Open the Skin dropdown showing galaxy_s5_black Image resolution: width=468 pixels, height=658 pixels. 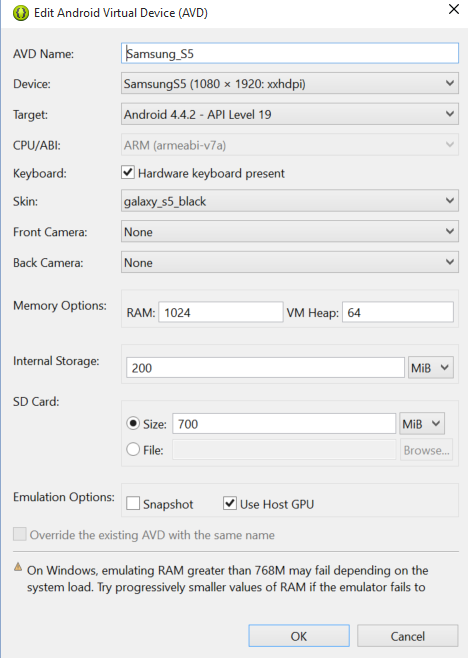tap(290, 201)
